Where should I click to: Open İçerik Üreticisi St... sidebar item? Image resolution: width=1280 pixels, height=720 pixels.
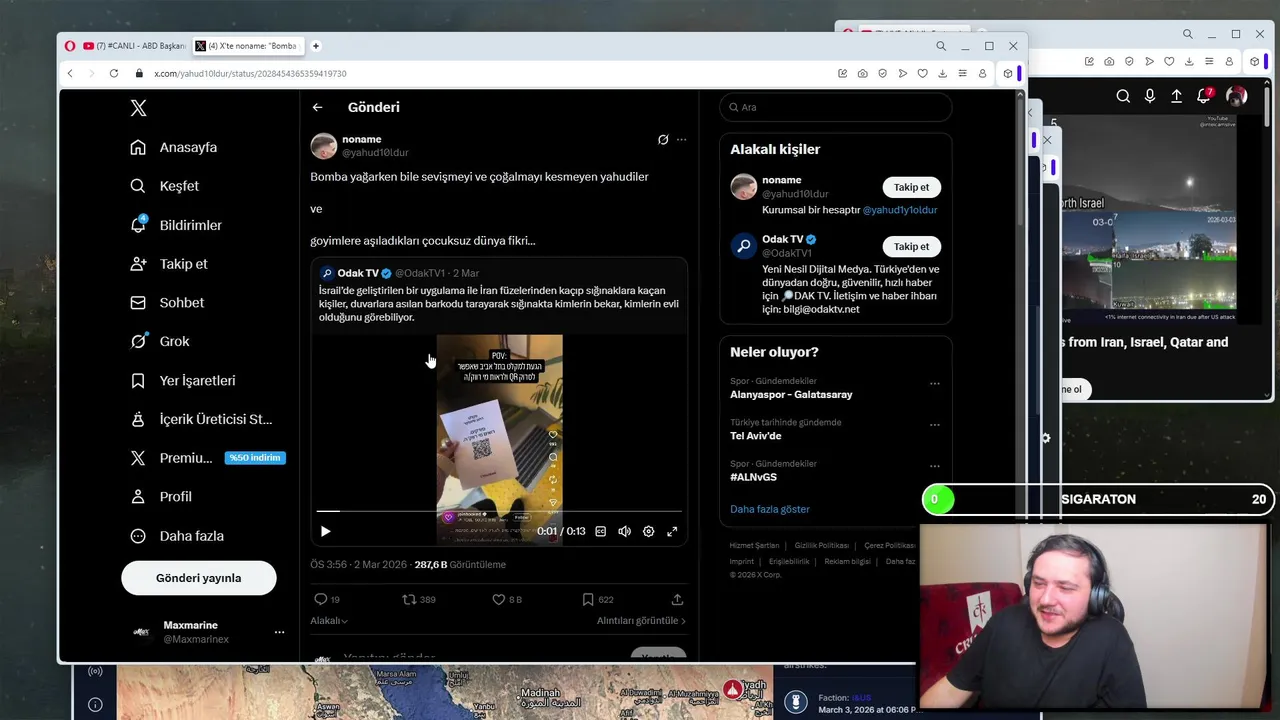click(201, 419)
